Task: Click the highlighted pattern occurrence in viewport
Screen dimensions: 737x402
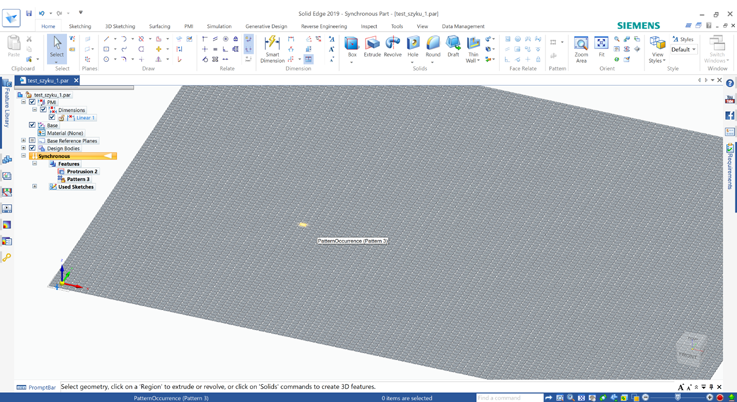Action: (x=303, y=225)
